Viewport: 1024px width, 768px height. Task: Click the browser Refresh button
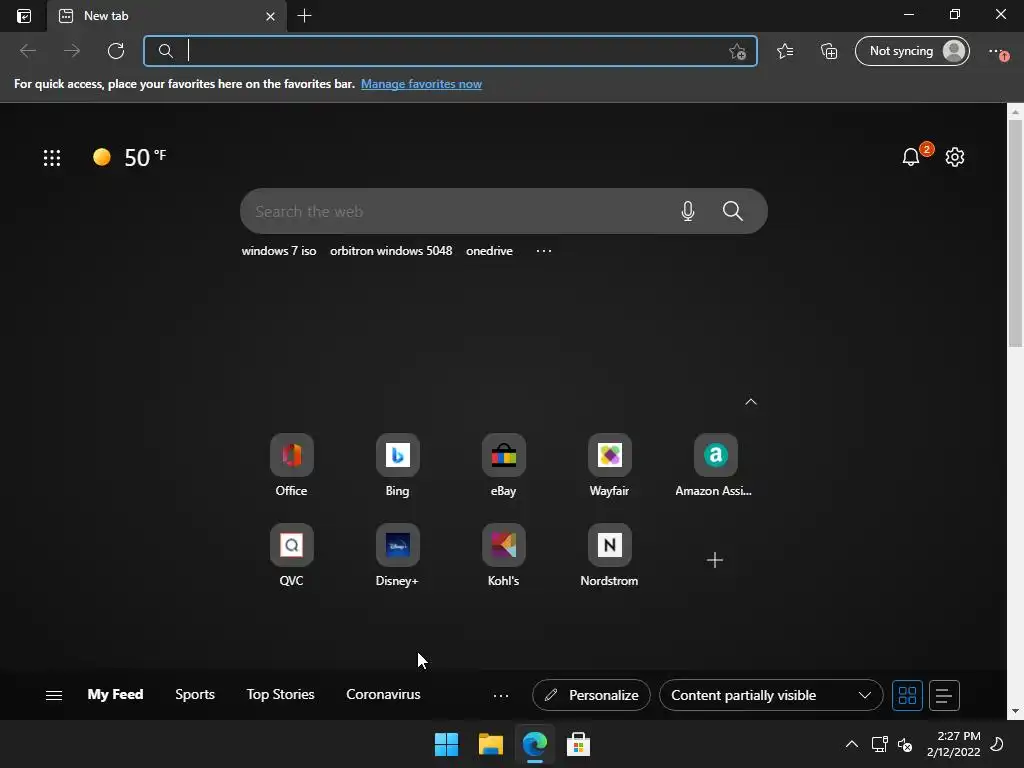click(116, 51)
